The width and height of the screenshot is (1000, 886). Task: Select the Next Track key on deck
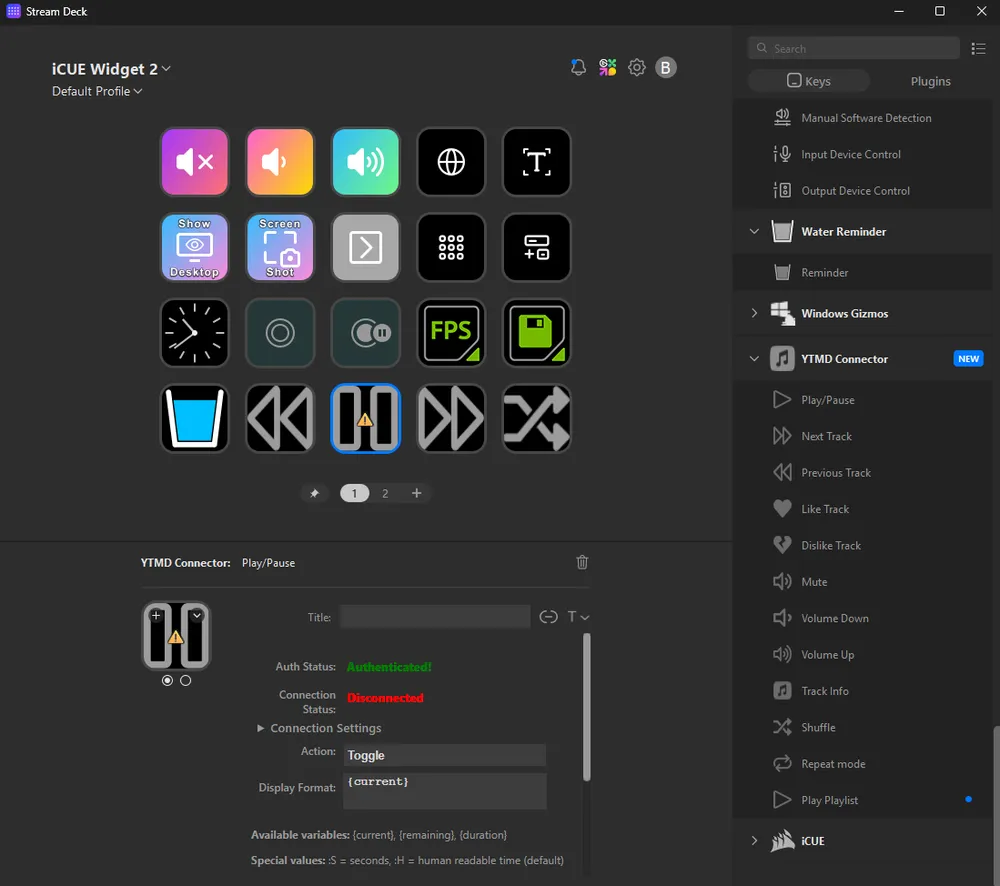point(451,418)
